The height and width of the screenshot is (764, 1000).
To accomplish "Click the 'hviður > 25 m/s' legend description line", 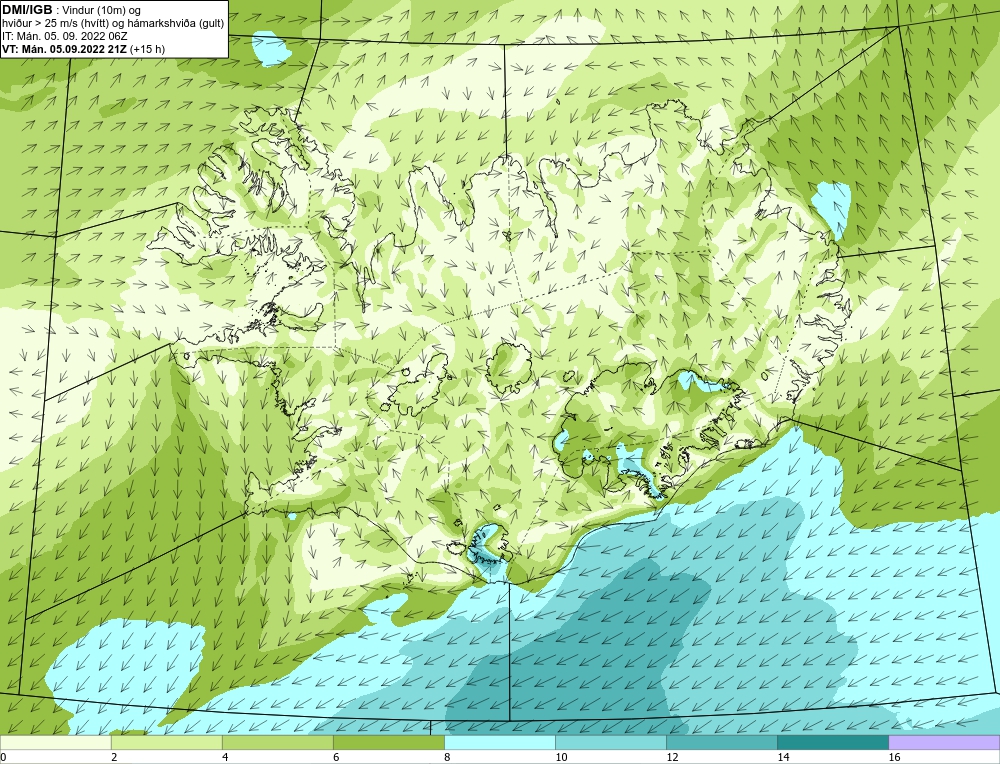I will (113, 24).
